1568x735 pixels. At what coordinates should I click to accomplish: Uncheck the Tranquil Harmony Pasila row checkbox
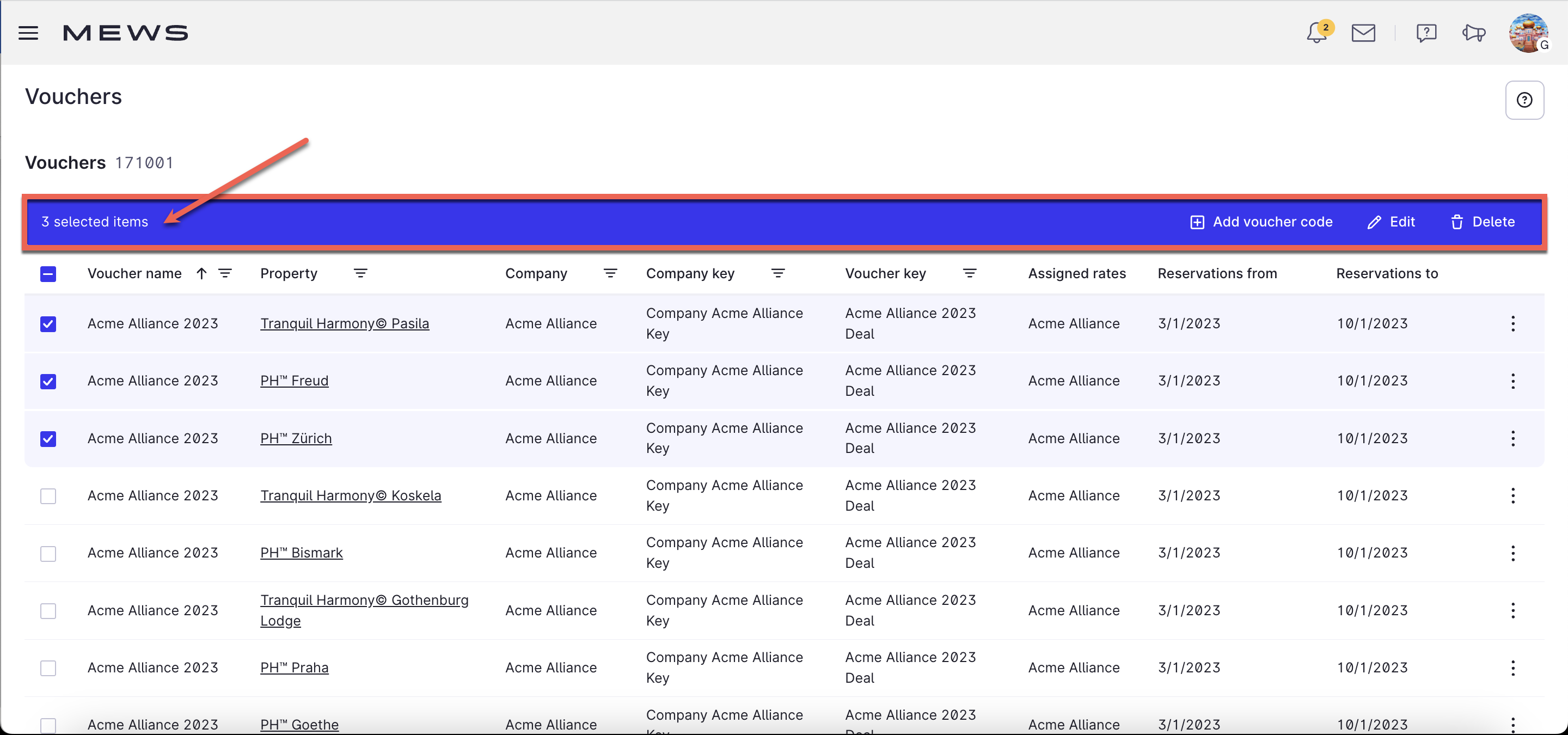[x=48, y=324]
